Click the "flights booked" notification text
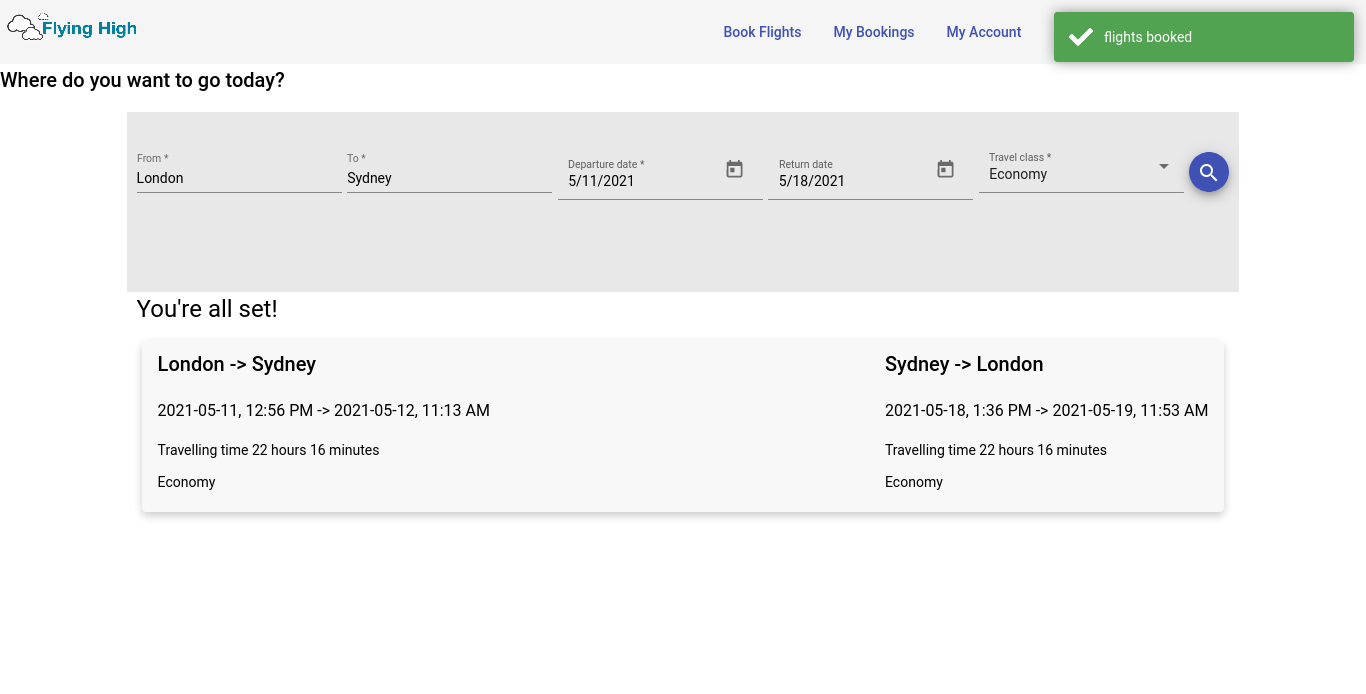 click(x=1147, y=37)
